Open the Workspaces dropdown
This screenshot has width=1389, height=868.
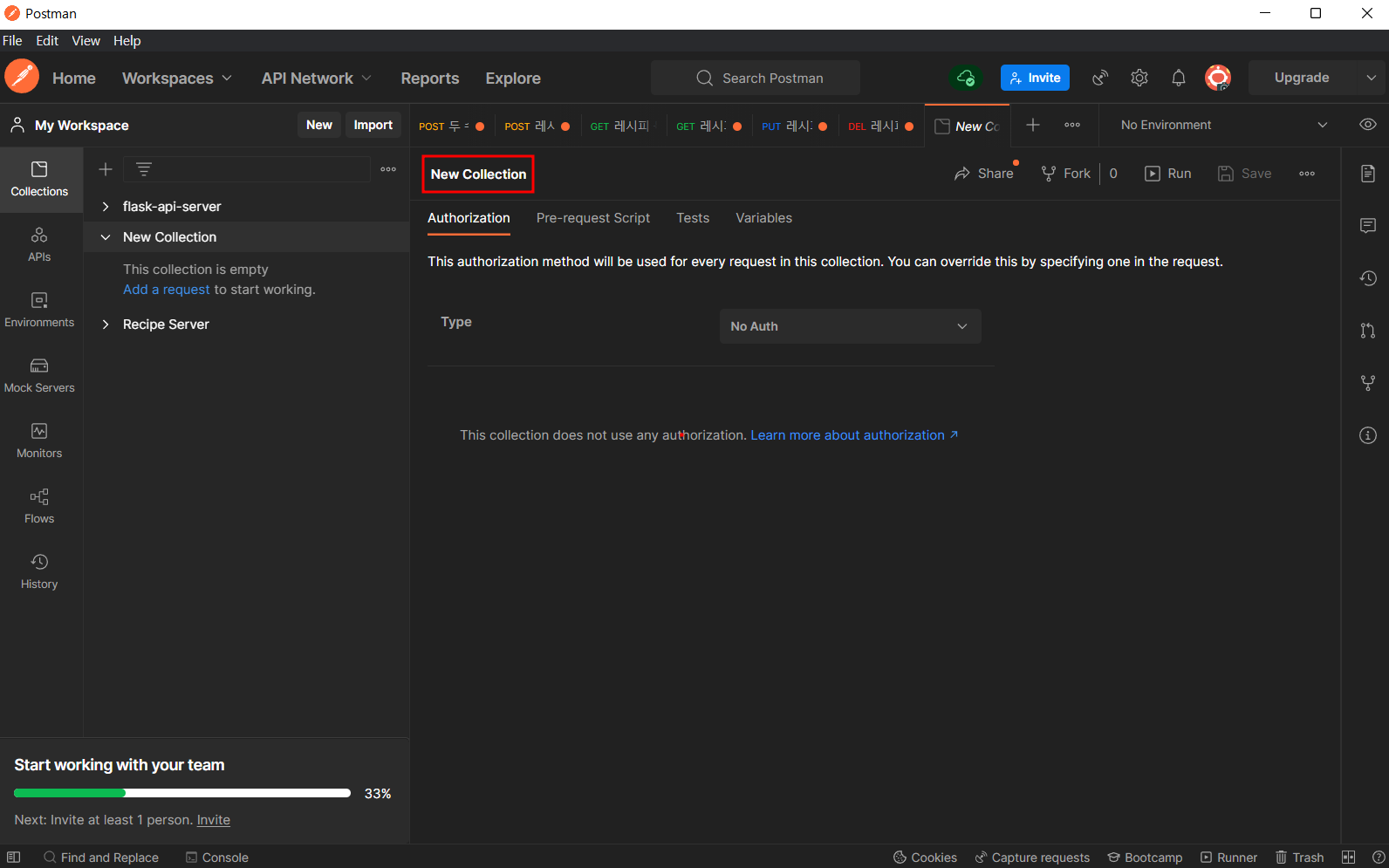(177, 79)
